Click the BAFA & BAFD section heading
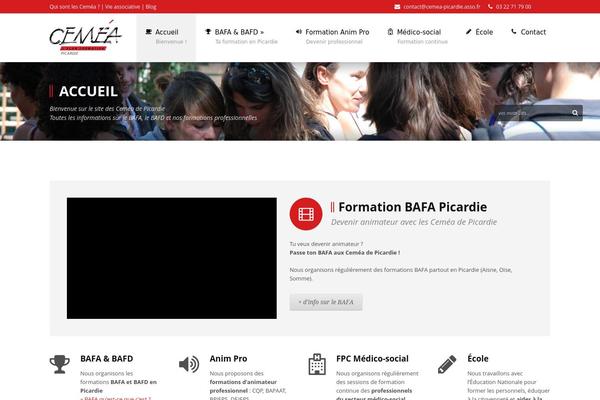The image size is (600, 400). [x=107, y=359]
